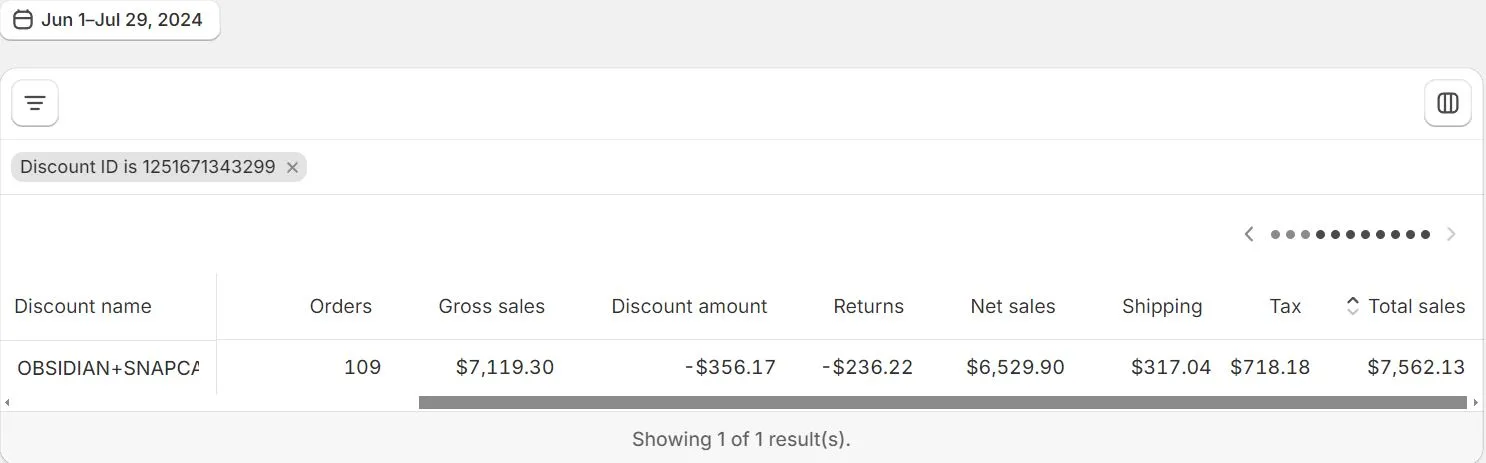Go to previous column set chevron

tap(1248, 234)
